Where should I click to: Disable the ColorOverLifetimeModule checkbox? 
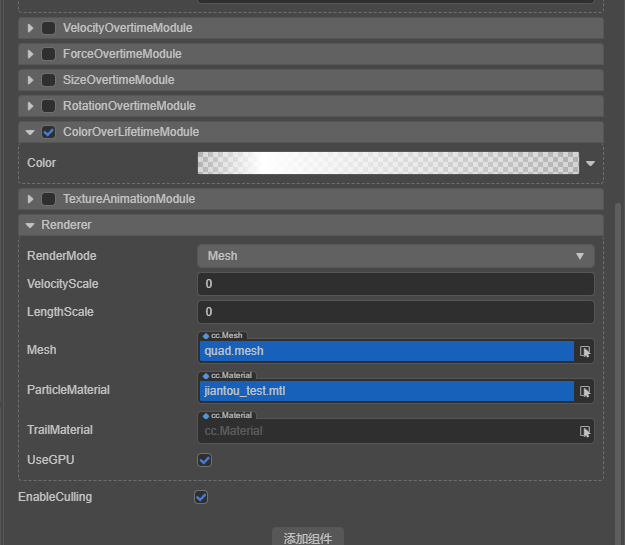(x=49, y=132)
